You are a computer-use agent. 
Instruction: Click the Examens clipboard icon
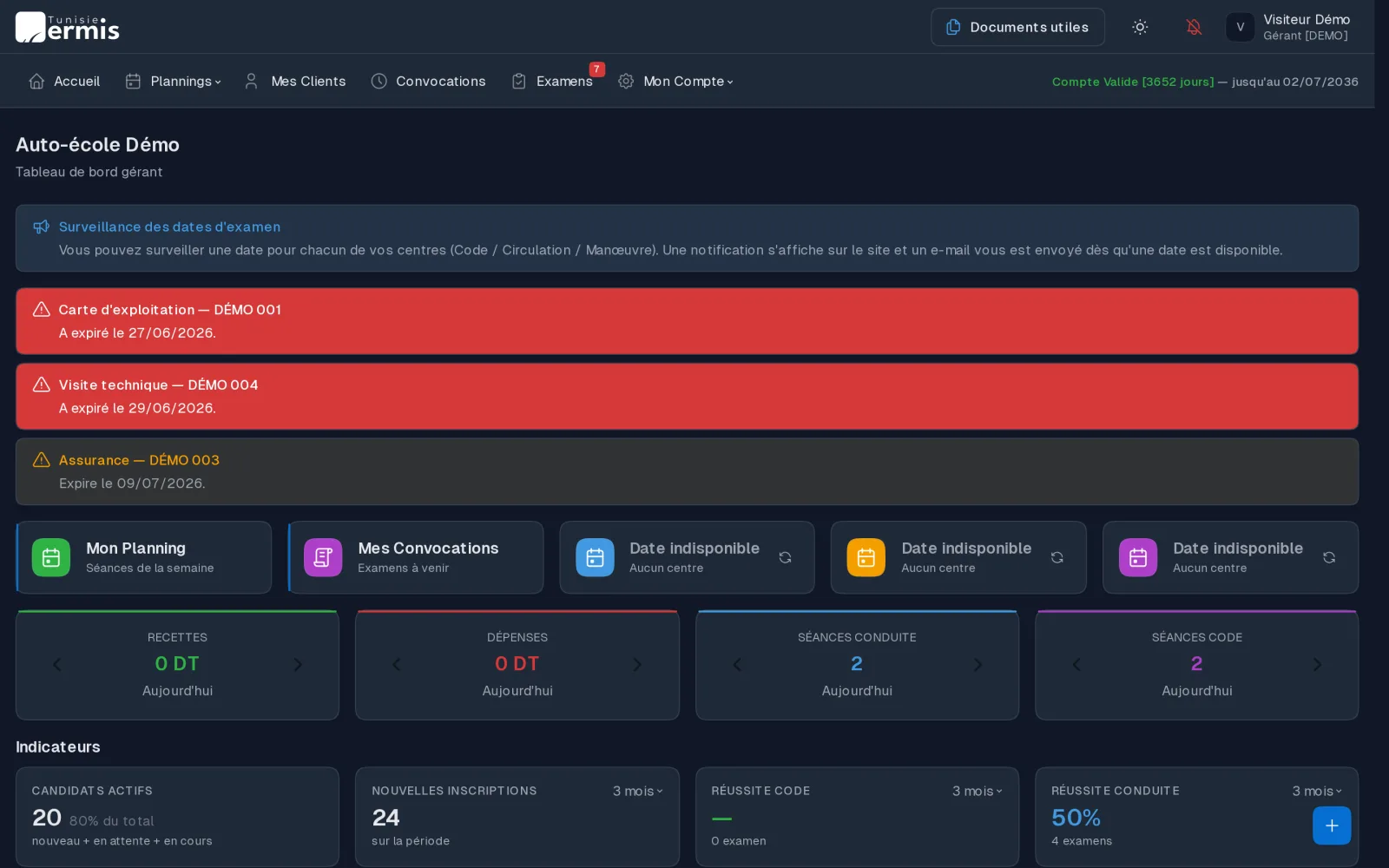518,81
